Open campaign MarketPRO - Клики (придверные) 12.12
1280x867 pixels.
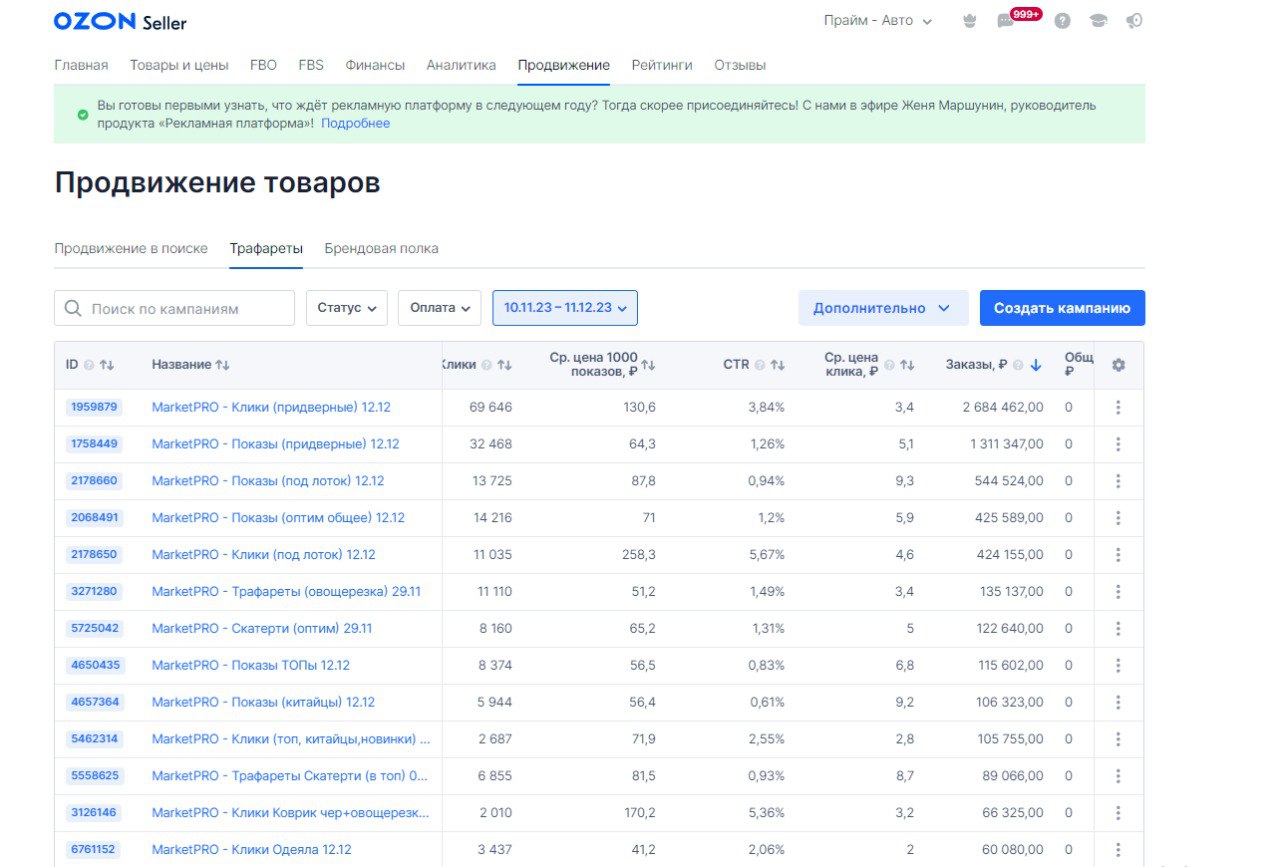coord(271,407)
